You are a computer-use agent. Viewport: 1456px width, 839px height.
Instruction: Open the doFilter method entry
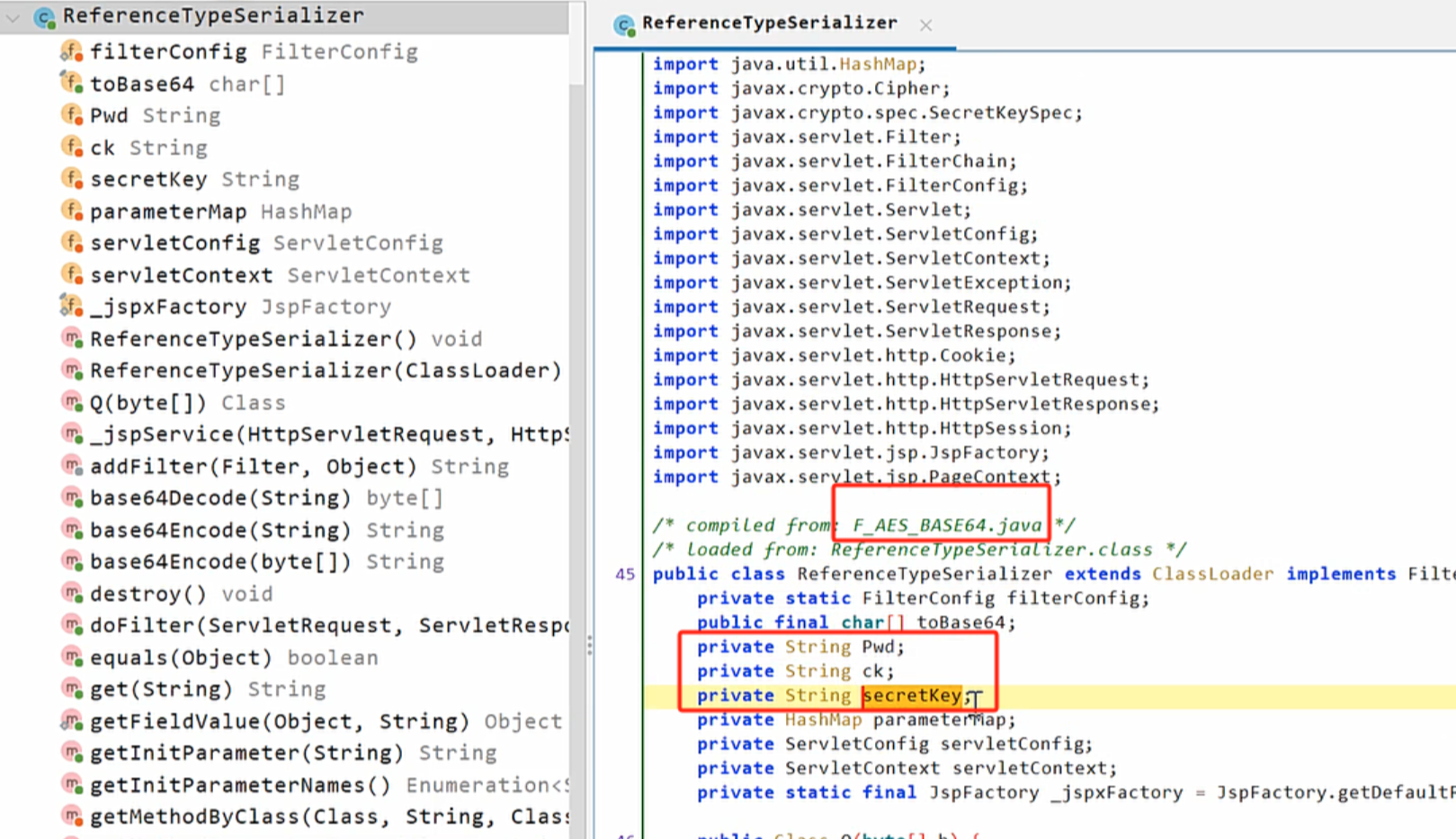(329, 625)
